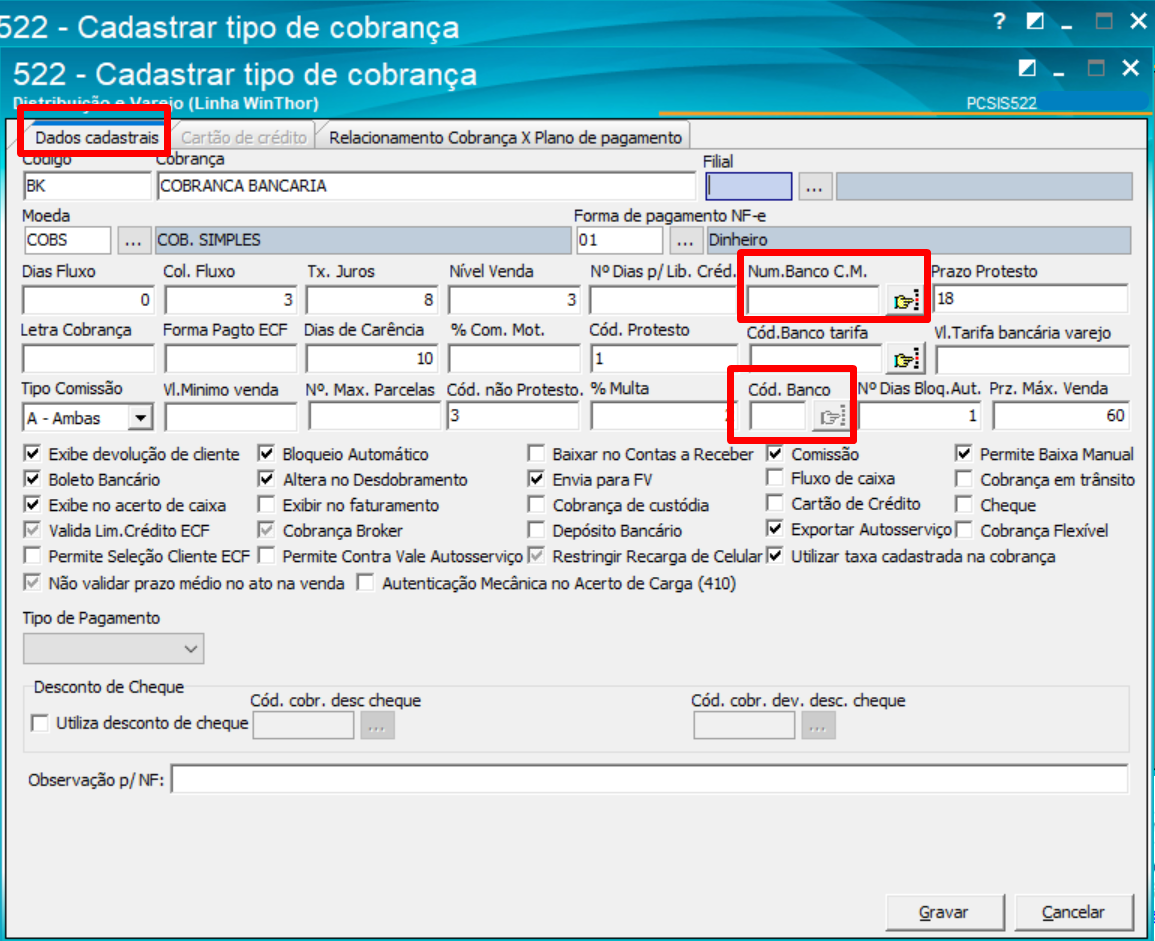Check Permite Contra Vale Autosserviço
This screenshot has width=1155, height=941.
tap(267, 555)
